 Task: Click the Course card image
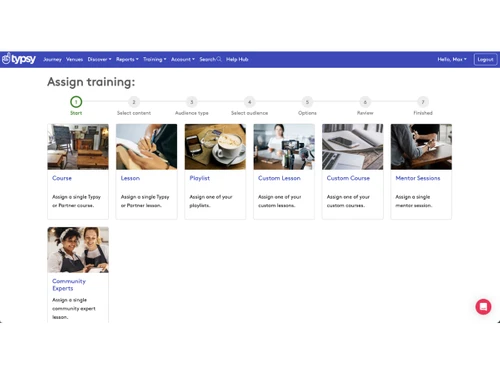[x=78, y=147]
